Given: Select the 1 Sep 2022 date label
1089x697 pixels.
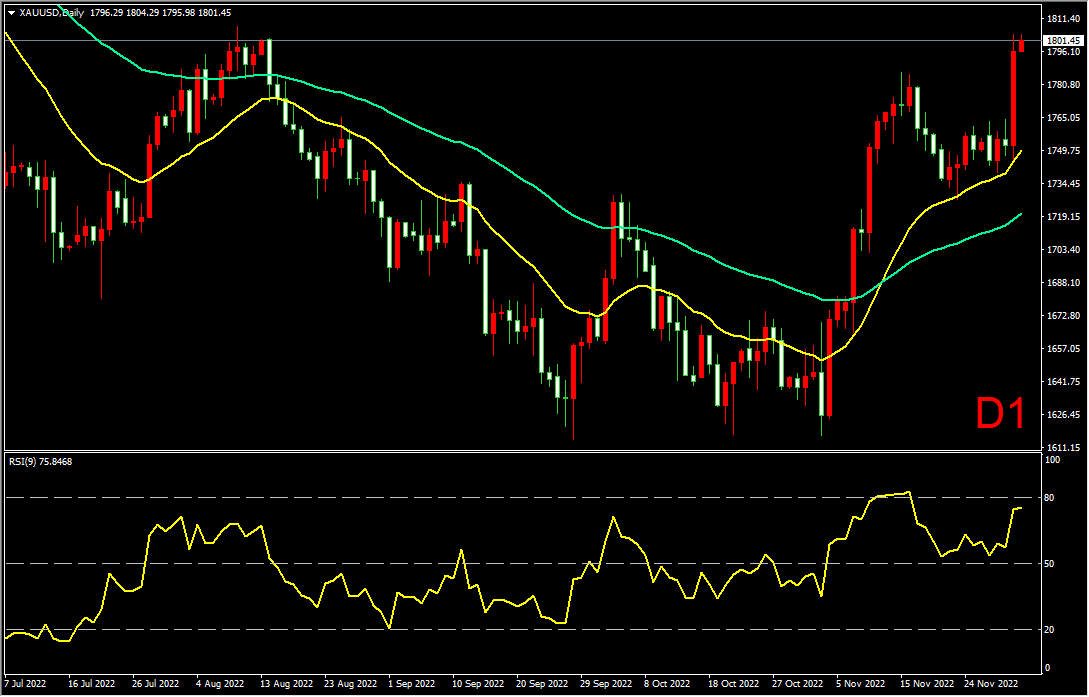Looking at the screenshot, I should click(x=411, y=685).
